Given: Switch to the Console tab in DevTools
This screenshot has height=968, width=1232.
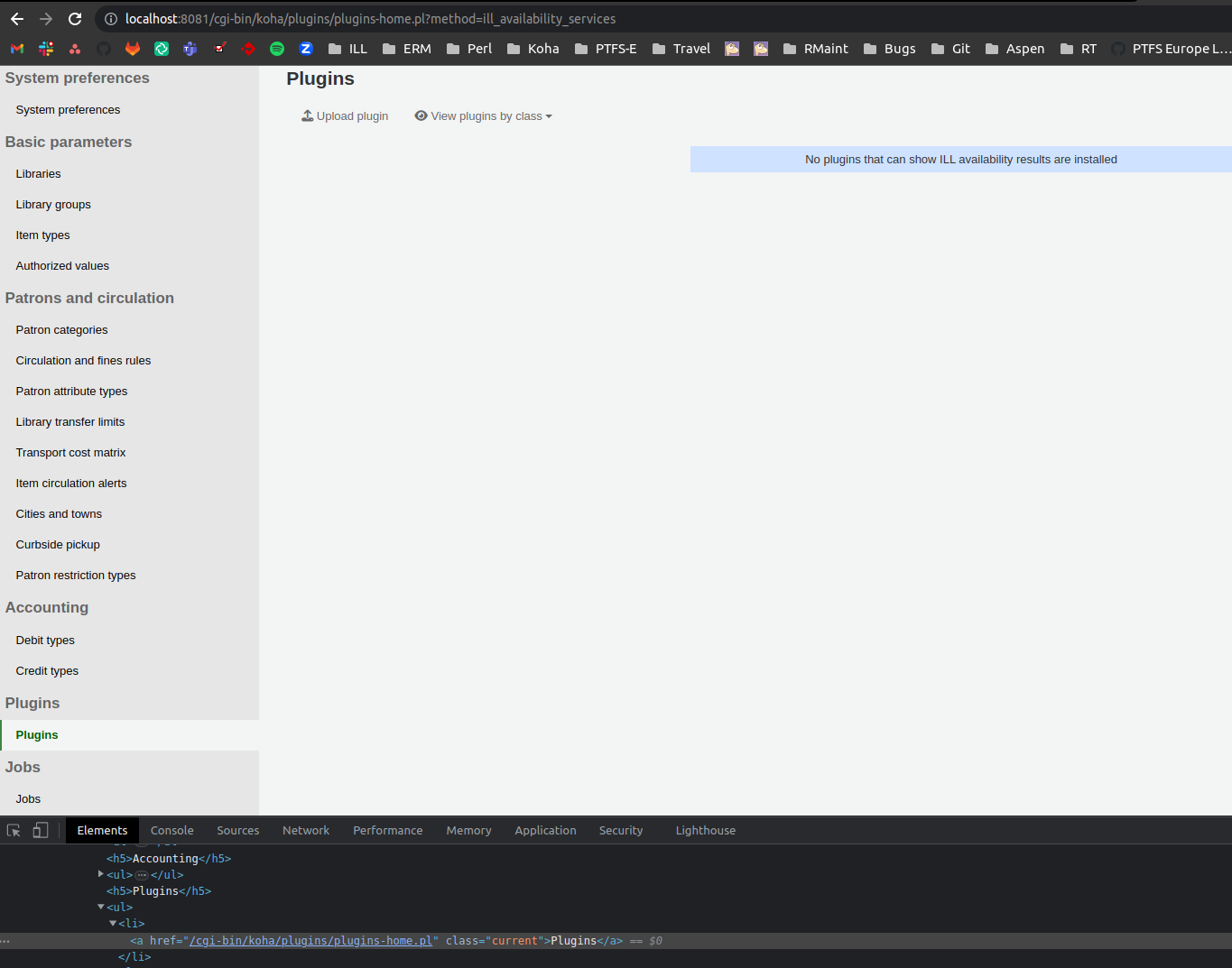Looking at the screenshot, I should (x=171, y=830).
